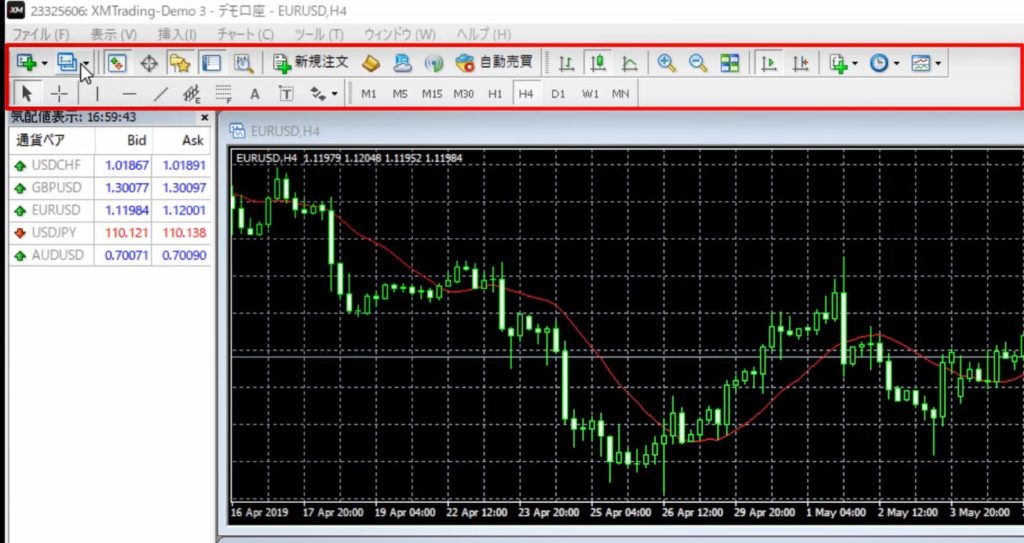1024x543 pixels.
Task: Close the 気配値表示 Market Watch panel
Action: (204, 118)
